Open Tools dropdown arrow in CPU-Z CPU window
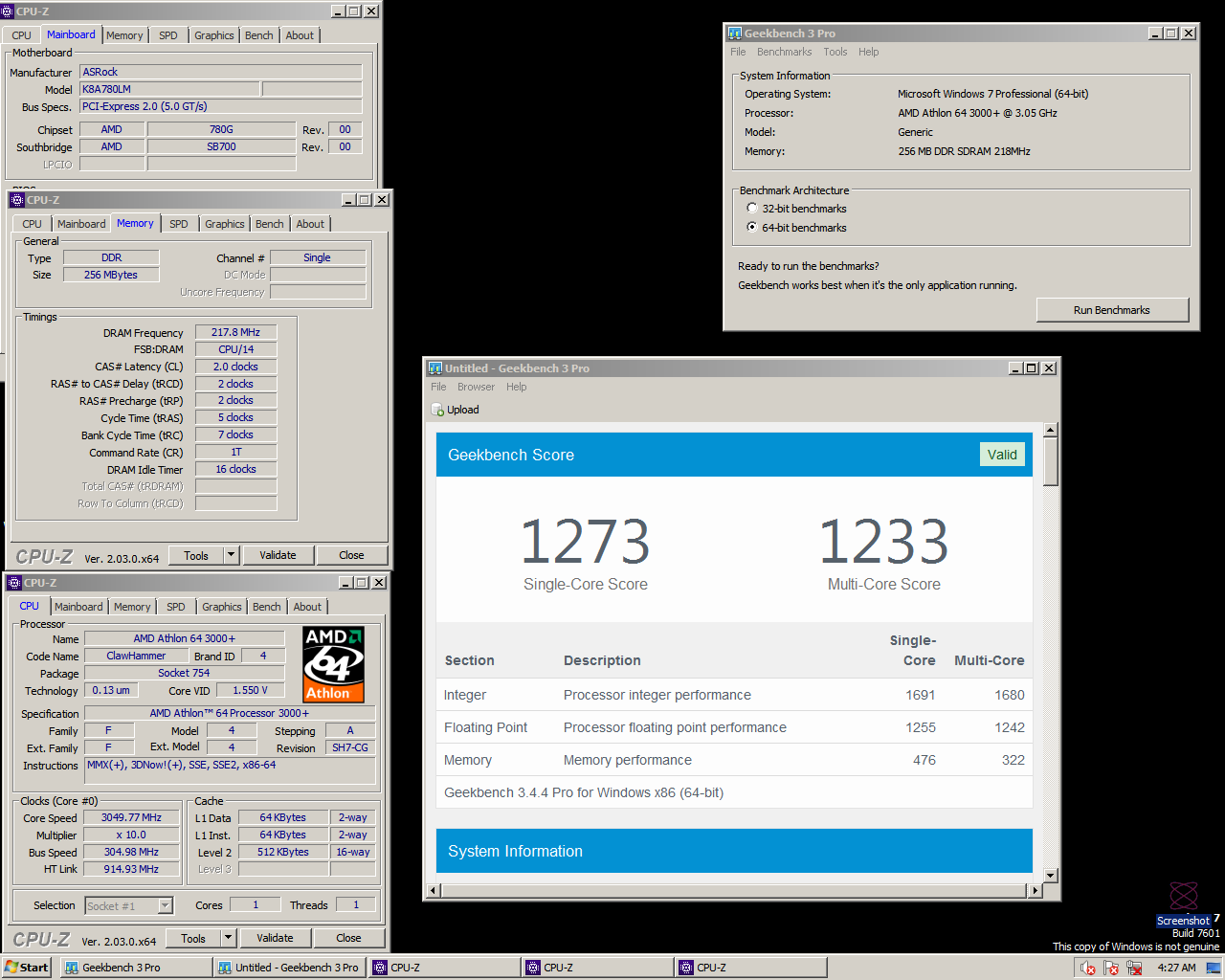 click(x=228, y=938)
